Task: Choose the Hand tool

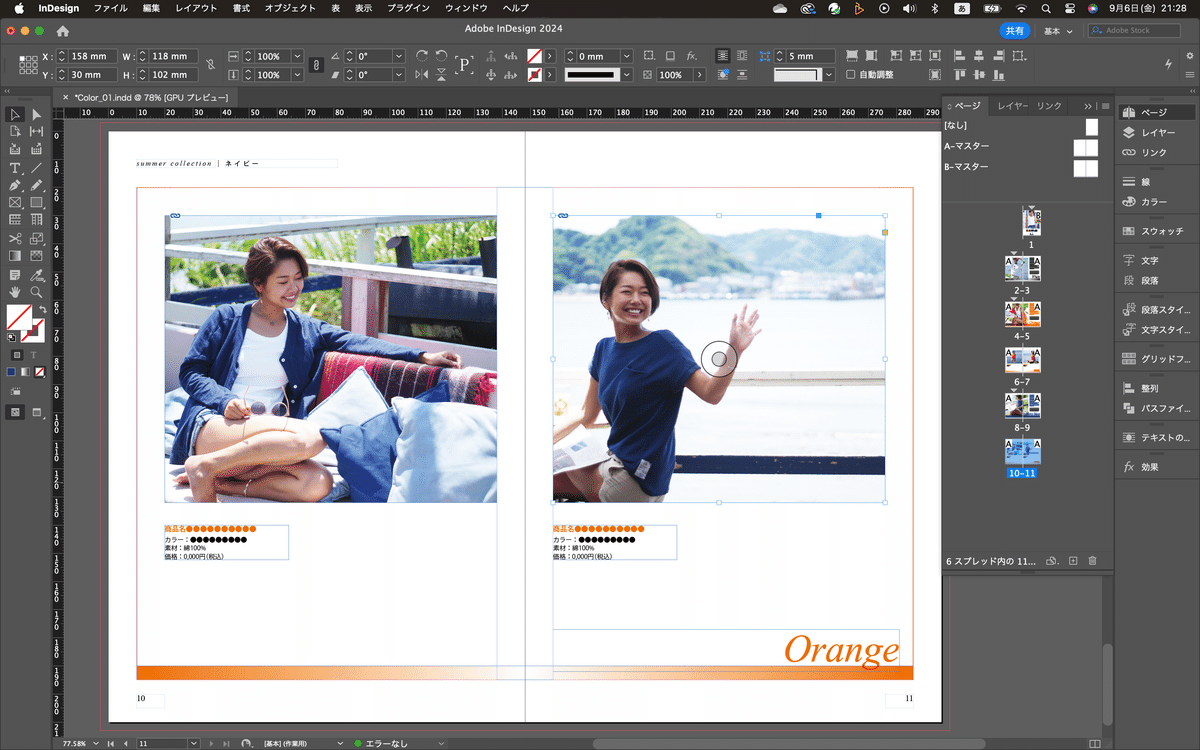Action: pyautogui.click(x=15, y=292)
